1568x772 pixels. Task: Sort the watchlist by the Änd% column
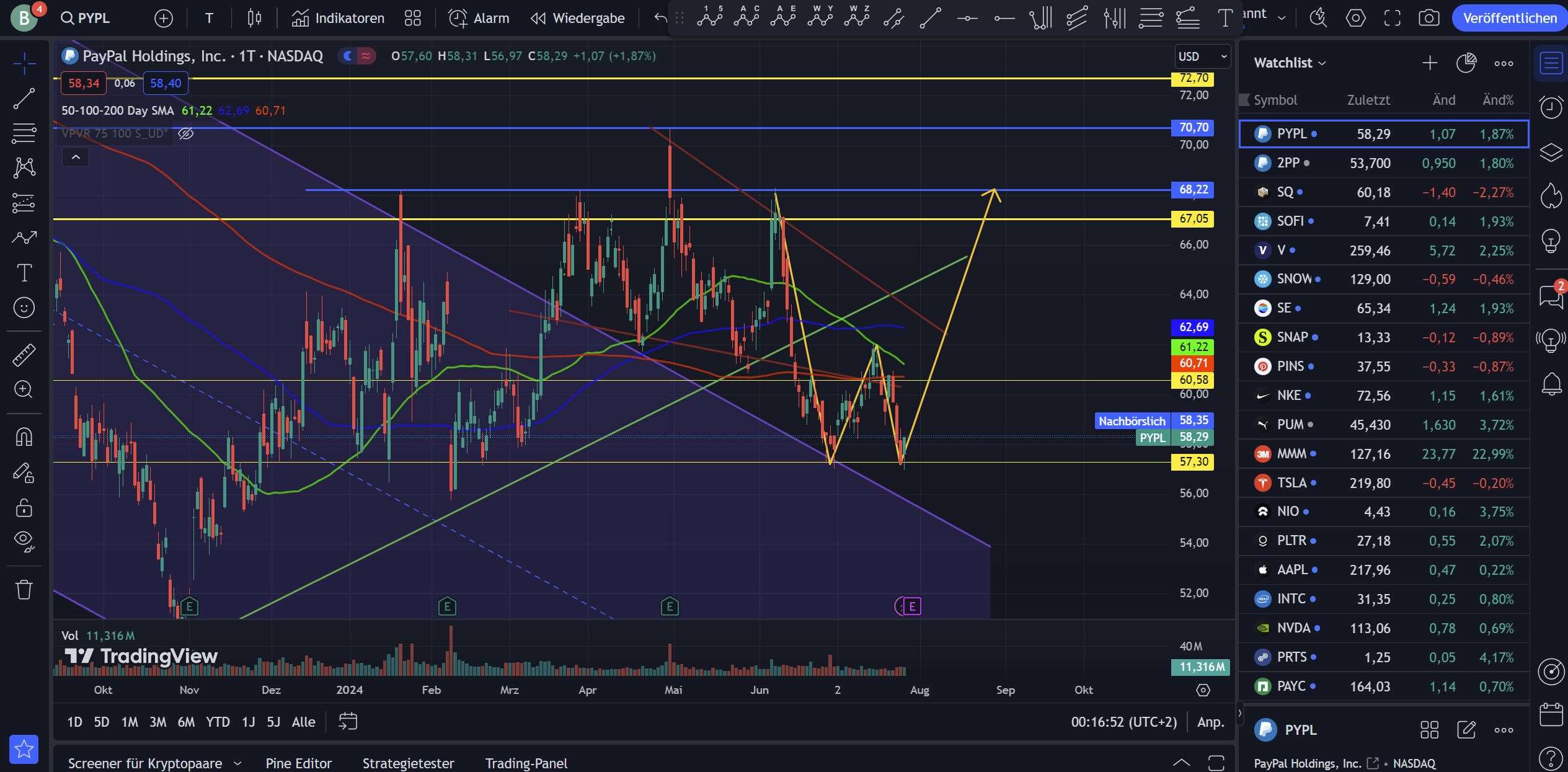click(x=1497, y=100)
